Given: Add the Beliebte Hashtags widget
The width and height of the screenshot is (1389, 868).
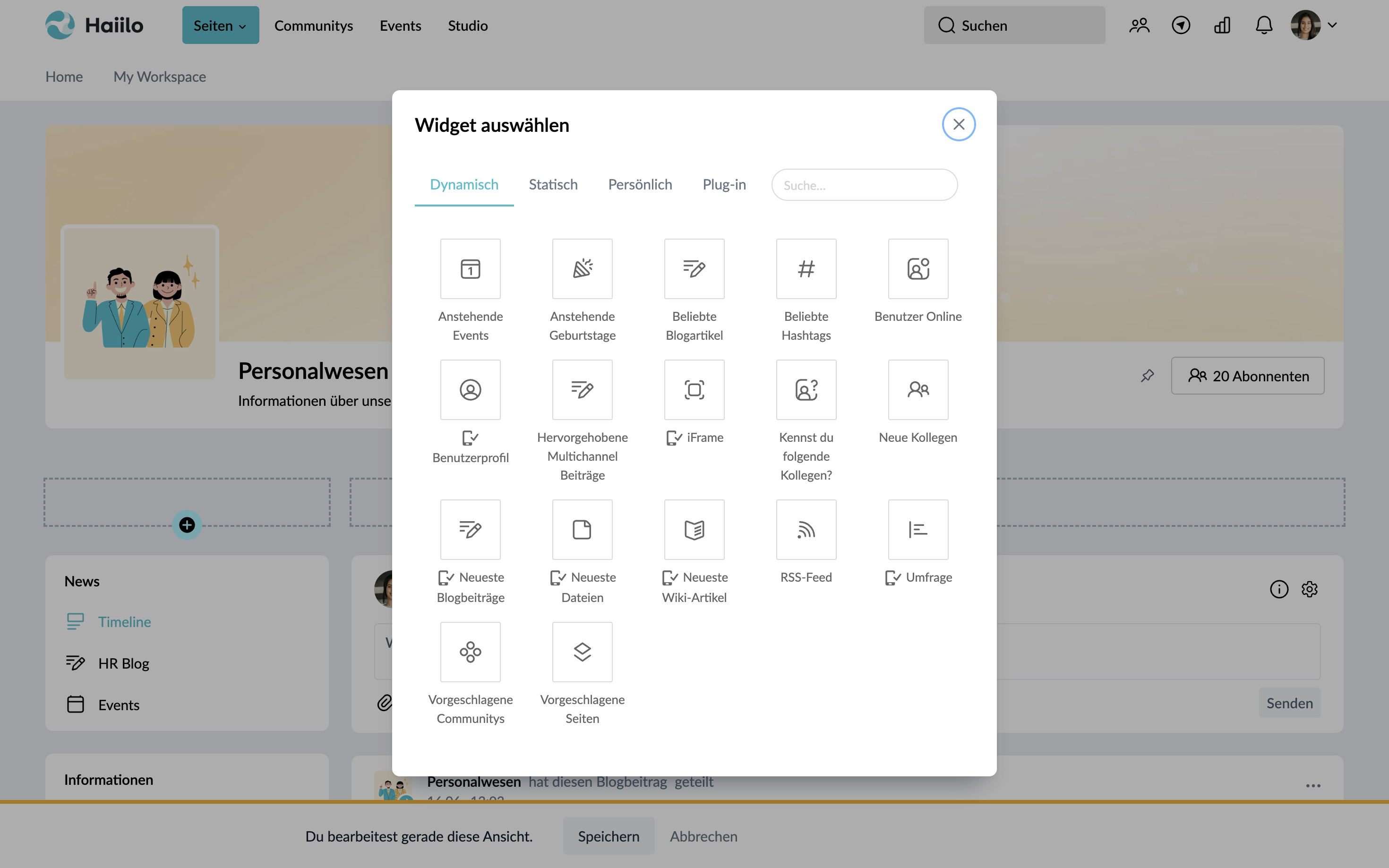Looking at the screenshot, I should click(806, 269).
